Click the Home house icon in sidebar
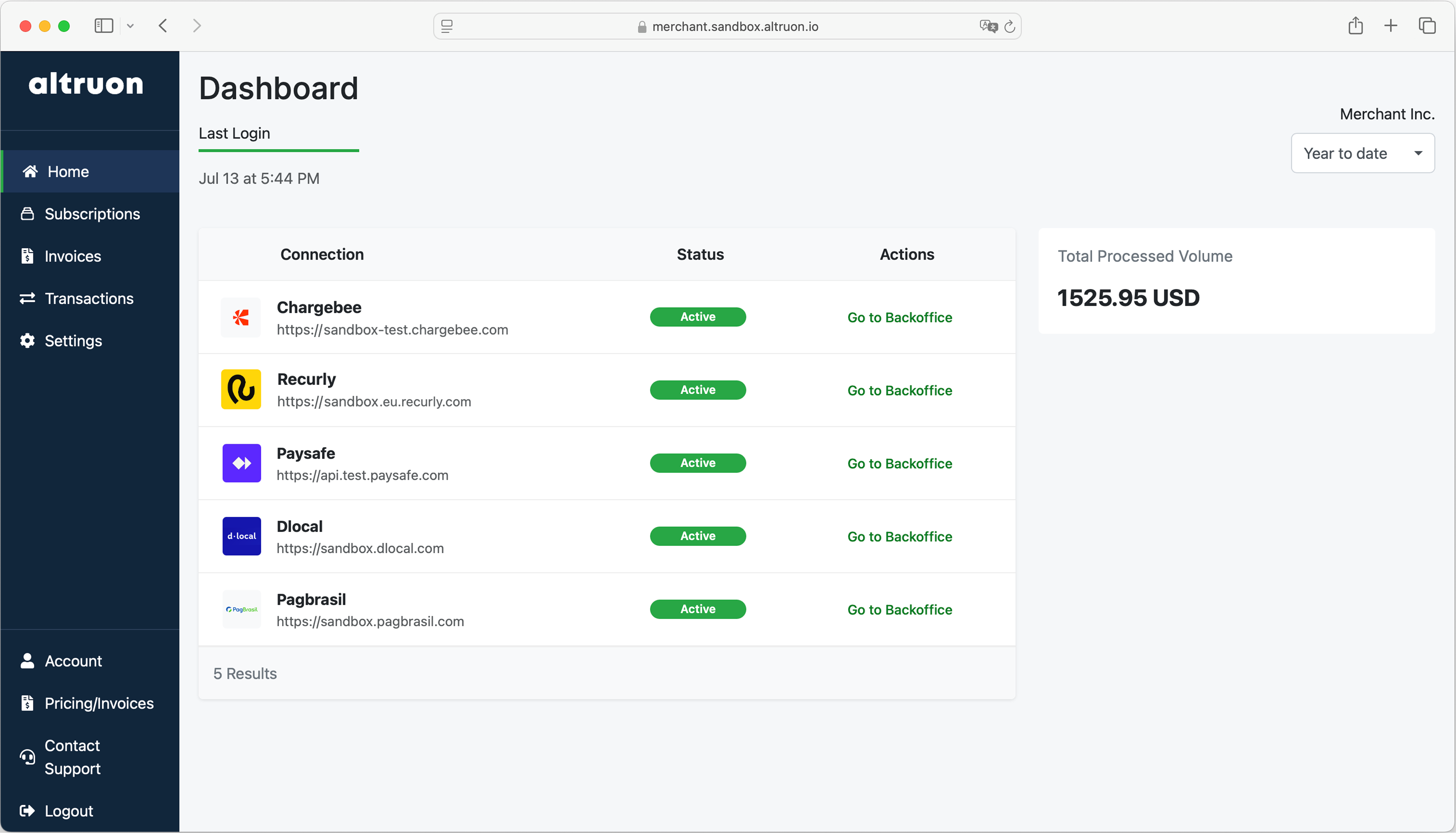1456x833 pixels. pos(30,171)
